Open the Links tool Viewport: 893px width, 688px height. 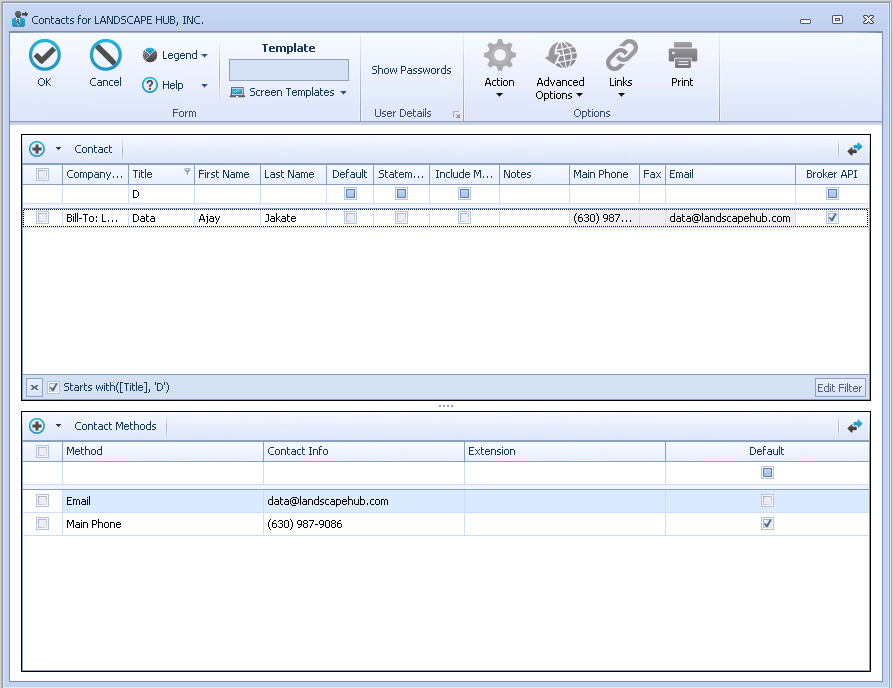(x=621, y=56)
